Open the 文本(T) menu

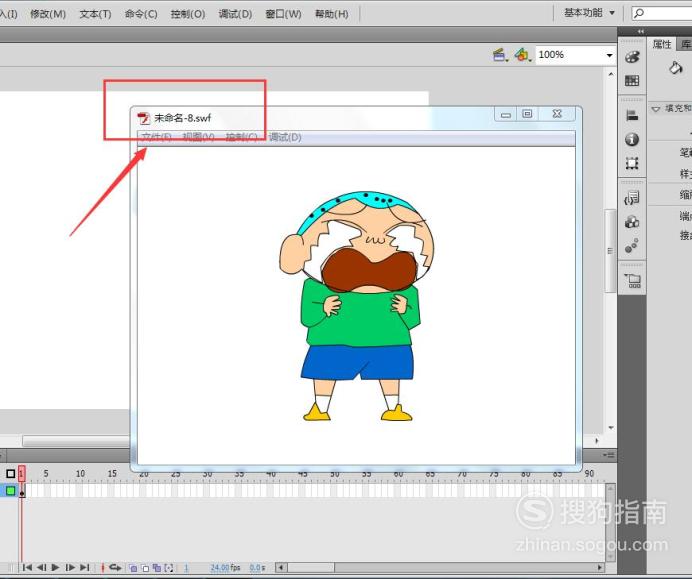click(95, 14)
